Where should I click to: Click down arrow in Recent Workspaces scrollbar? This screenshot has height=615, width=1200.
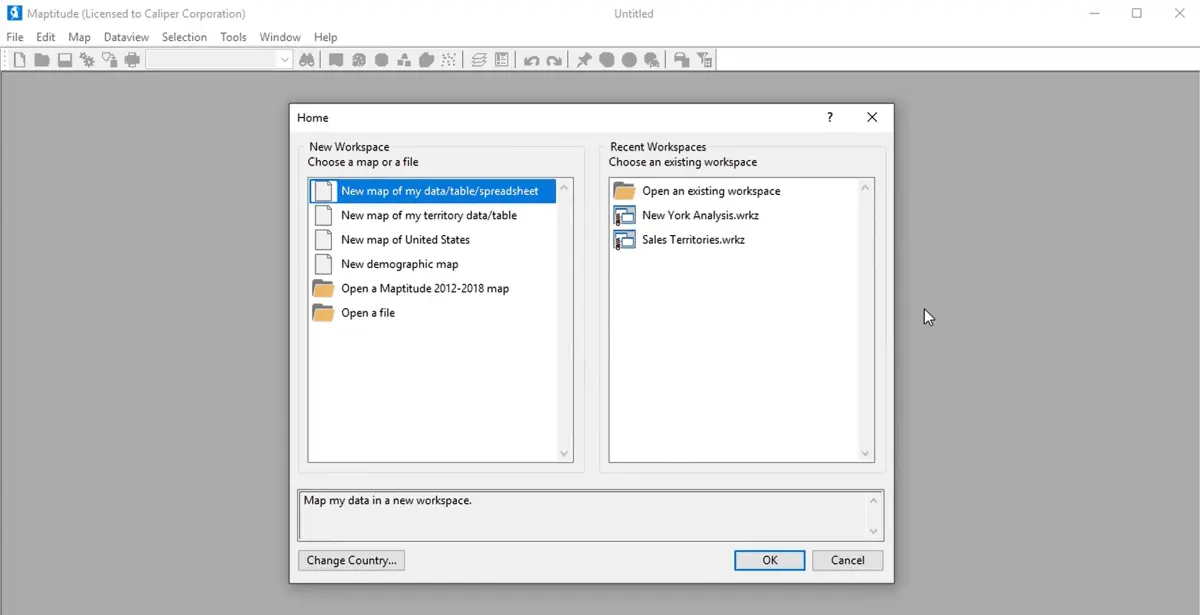pos(865,453)
